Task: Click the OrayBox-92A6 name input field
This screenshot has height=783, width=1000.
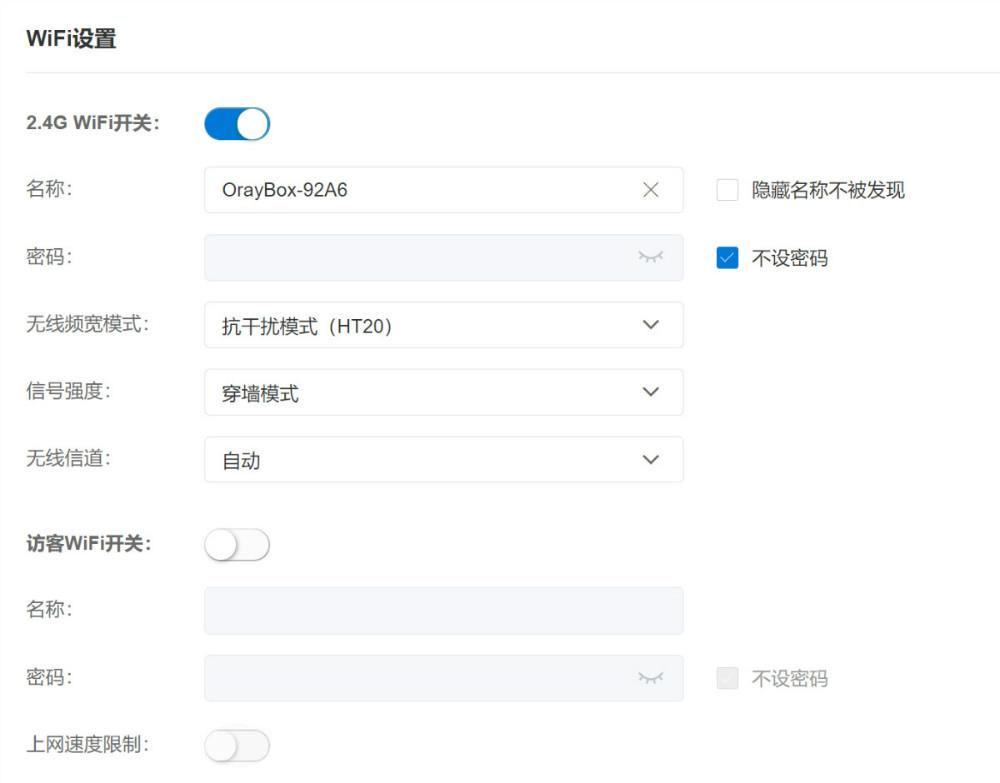Action: pos(420,190)
